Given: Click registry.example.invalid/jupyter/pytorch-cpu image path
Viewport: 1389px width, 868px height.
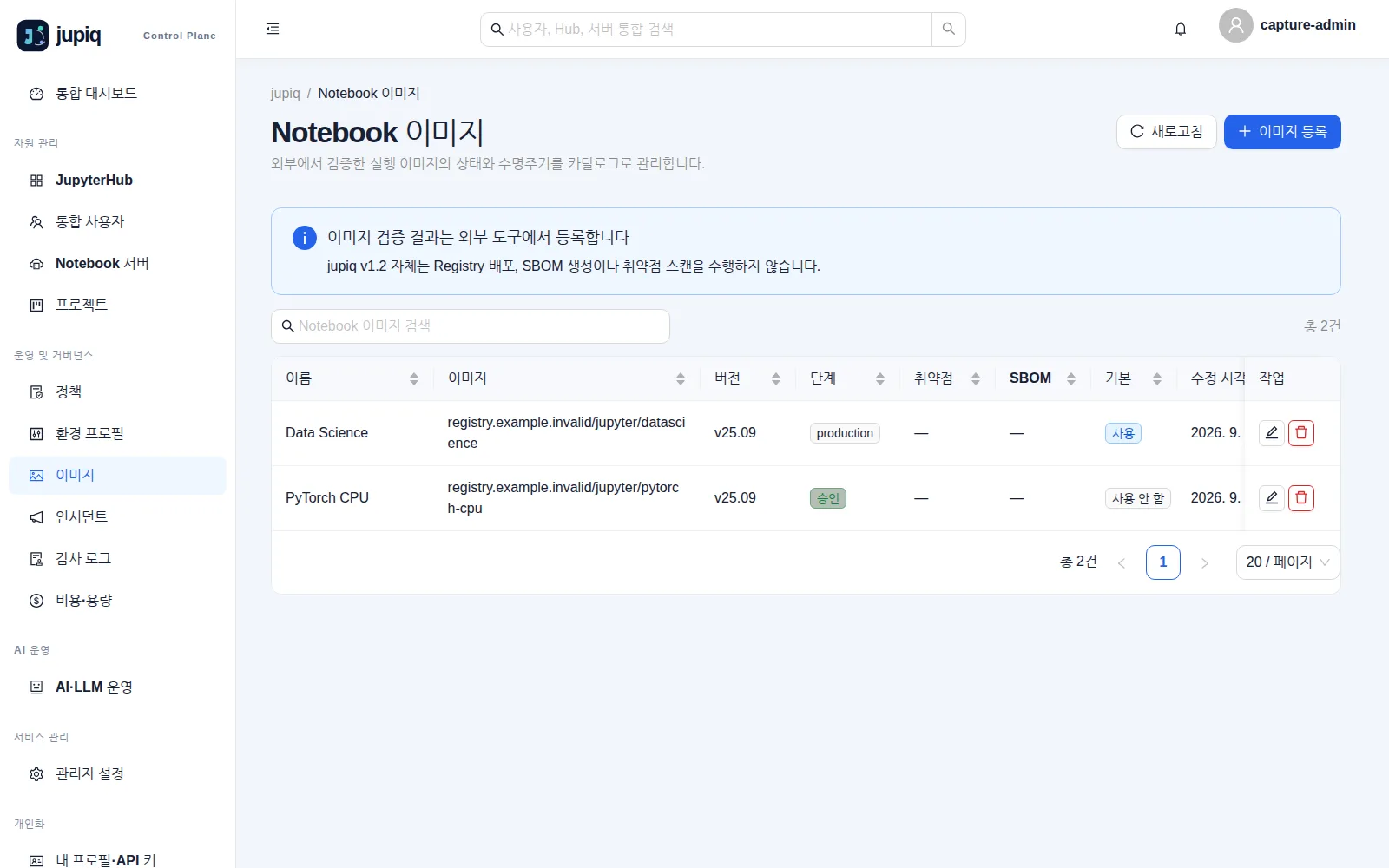Looking at the screenshot, I should [563, 498].
